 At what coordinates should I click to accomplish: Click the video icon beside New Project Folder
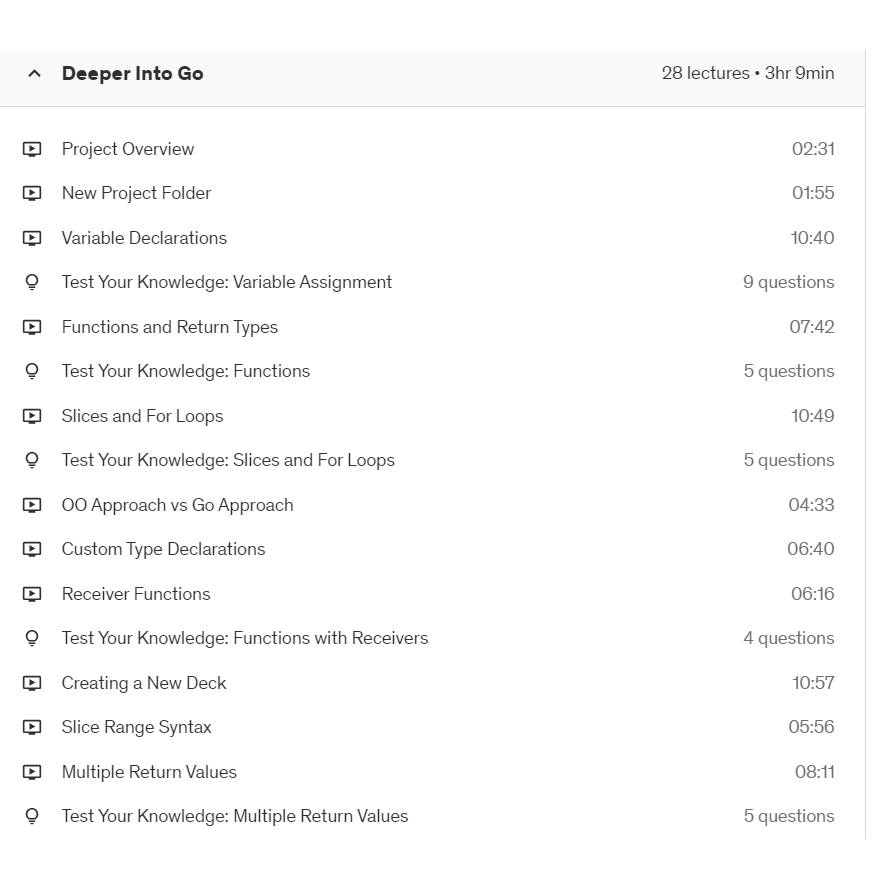(x=32, y=194)
